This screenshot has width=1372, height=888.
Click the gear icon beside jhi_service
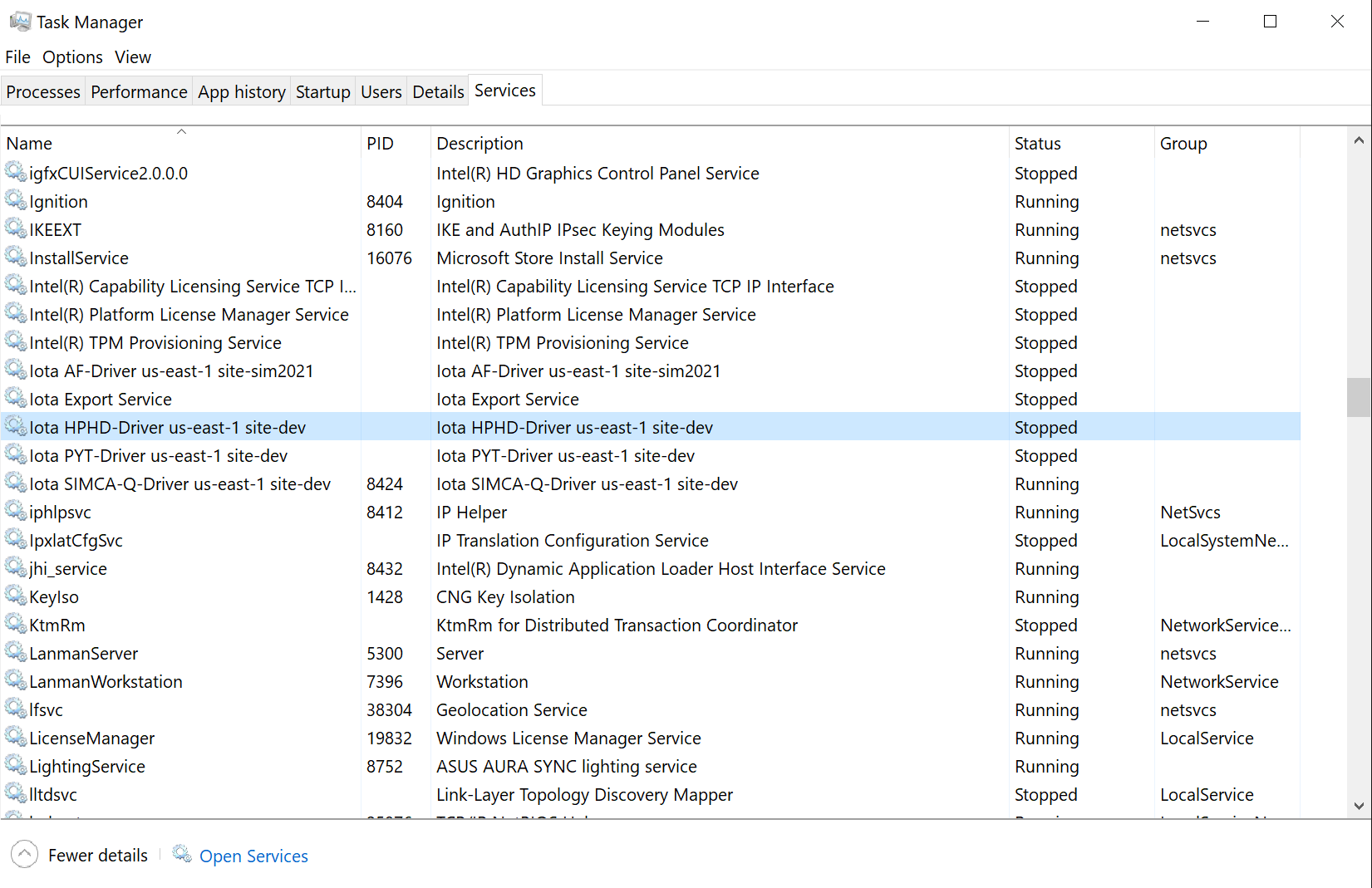[x=16, y=567]
